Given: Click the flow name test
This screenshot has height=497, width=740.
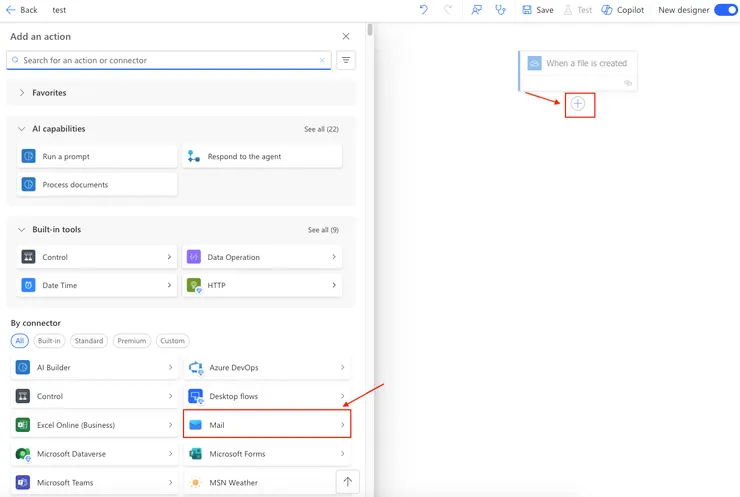Looking at the screenshot, I should (59, 10).
